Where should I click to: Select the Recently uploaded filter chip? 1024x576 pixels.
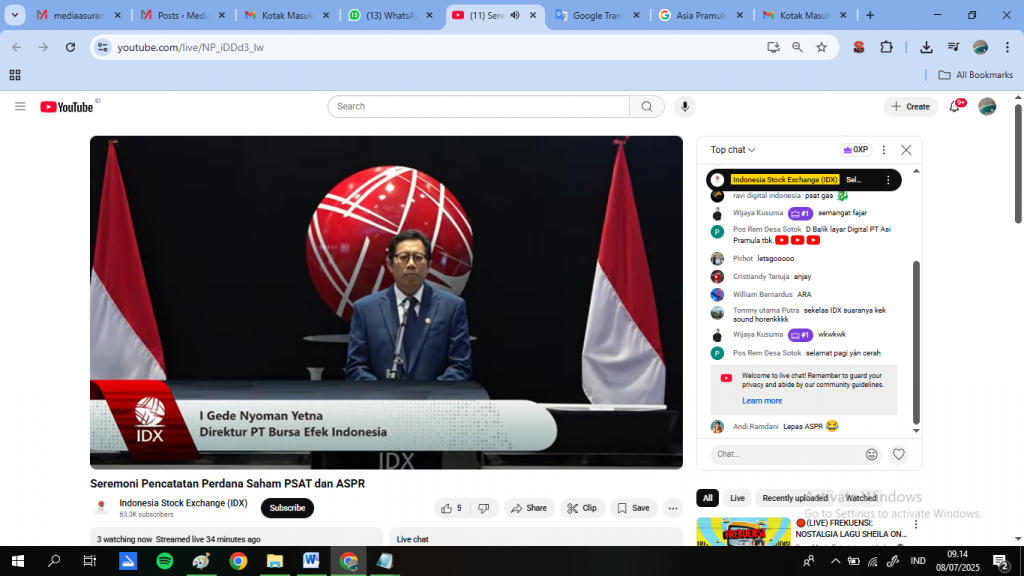(x=795, y=498)
